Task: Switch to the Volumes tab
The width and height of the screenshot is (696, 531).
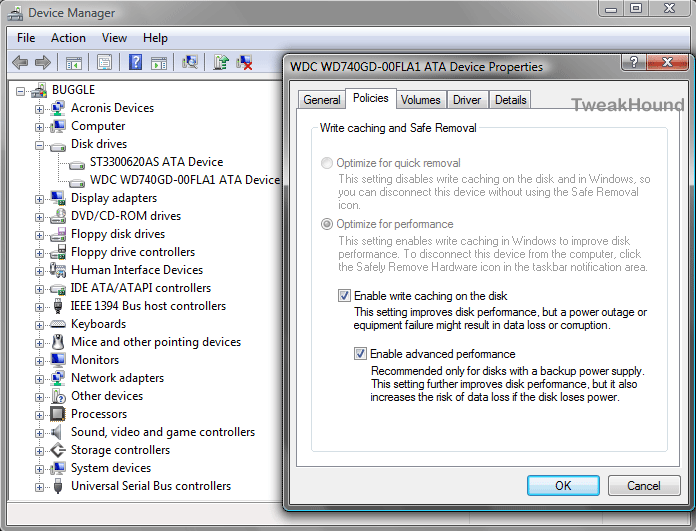Action: [420, 100]
